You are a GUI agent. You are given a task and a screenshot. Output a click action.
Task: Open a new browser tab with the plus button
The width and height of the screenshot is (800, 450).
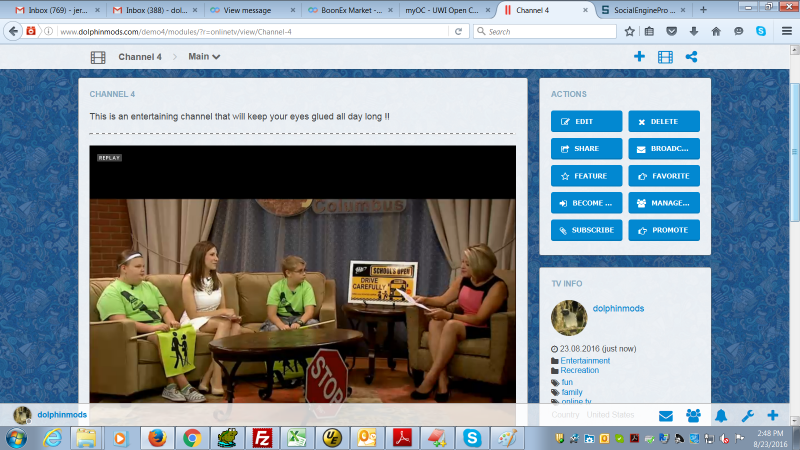tap(703, 10)
